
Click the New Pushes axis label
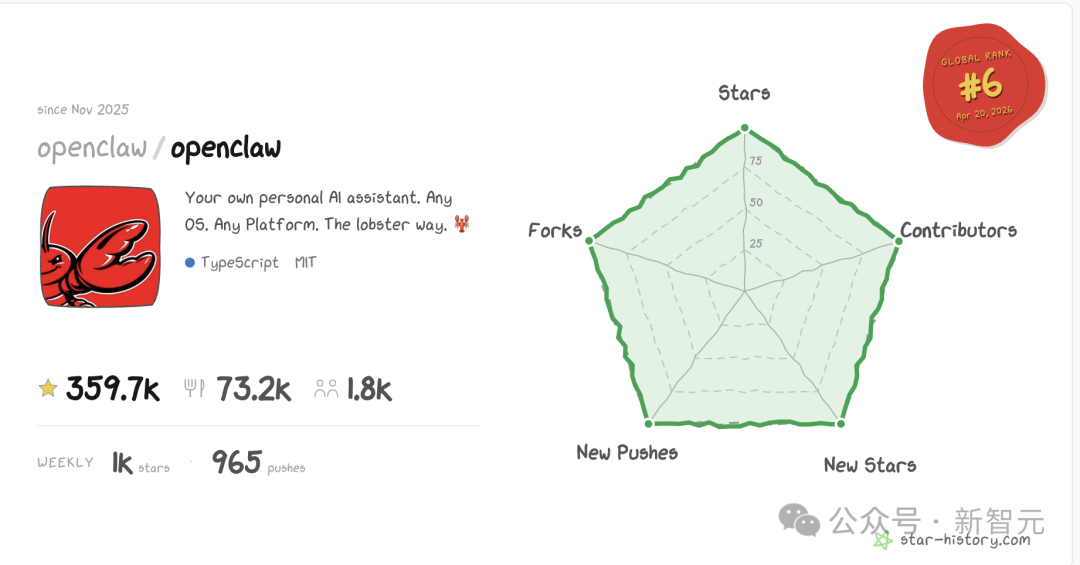(627, 453)
